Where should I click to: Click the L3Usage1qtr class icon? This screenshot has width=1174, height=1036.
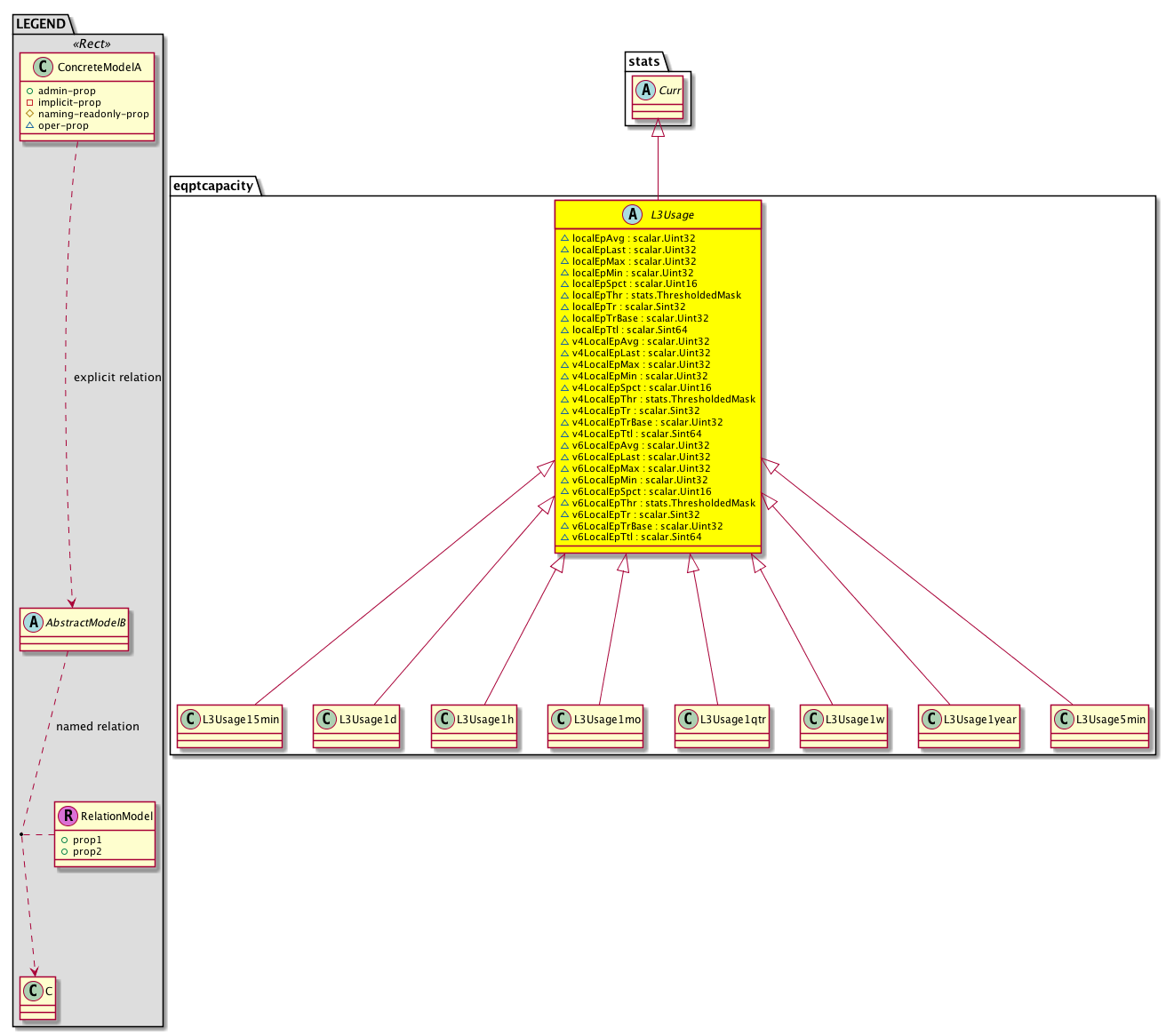pos(688,719)
